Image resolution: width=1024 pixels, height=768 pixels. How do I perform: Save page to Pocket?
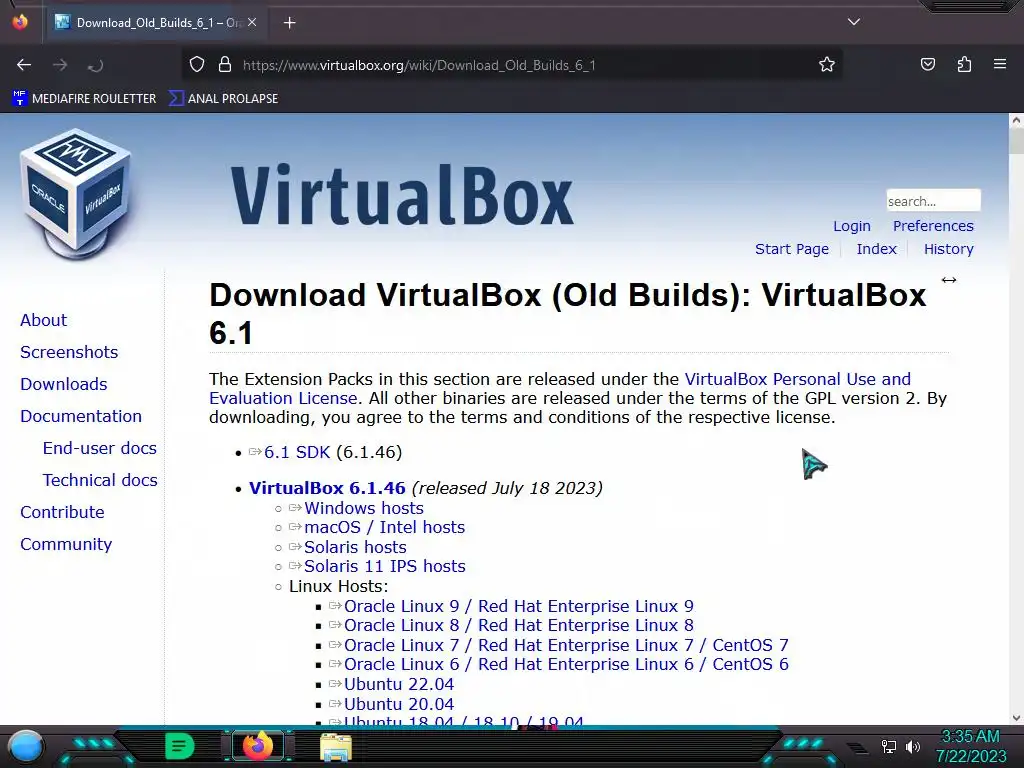[927, 65]
